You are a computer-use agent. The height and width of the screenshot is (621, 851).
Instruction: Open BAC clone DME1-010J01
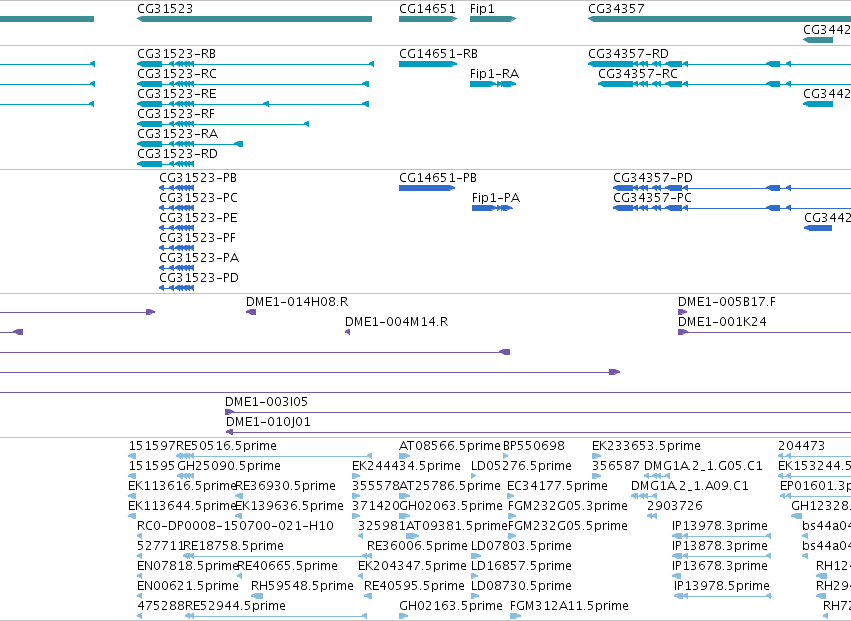point(268,422)
